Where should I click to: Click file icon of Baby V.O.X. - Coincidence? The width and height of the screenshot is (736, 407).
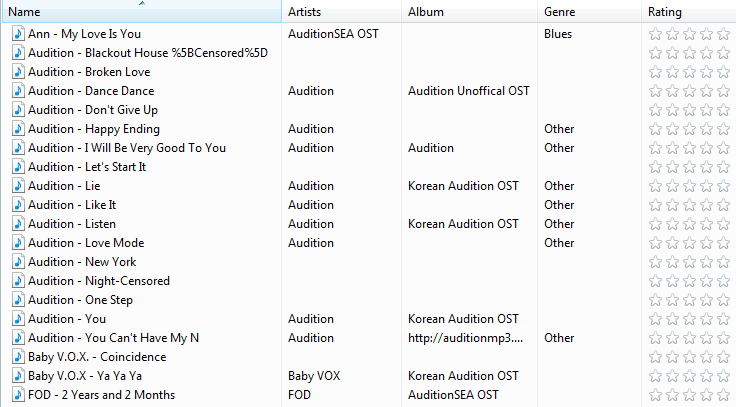[x=18, y=357]
